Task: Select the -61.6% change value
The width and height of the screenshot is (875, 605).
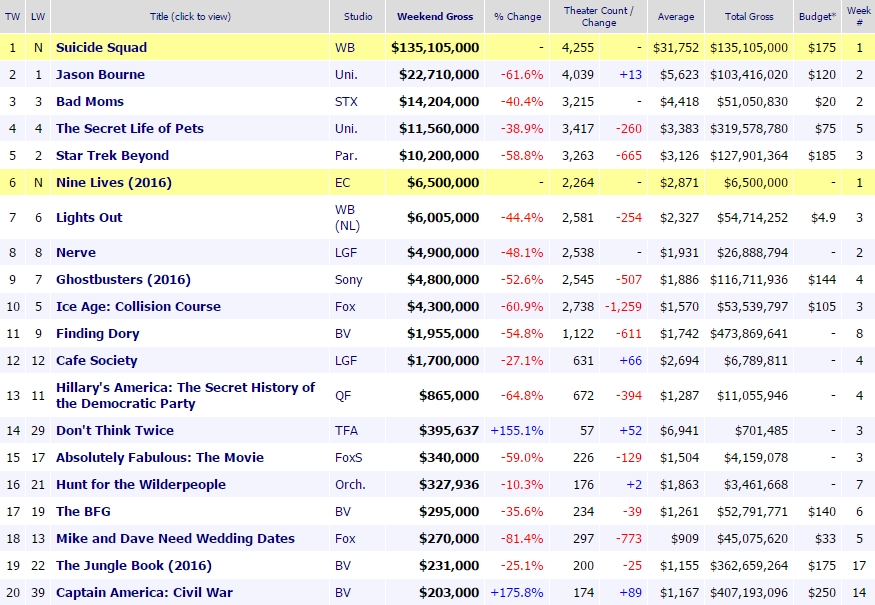Action: 522,74
